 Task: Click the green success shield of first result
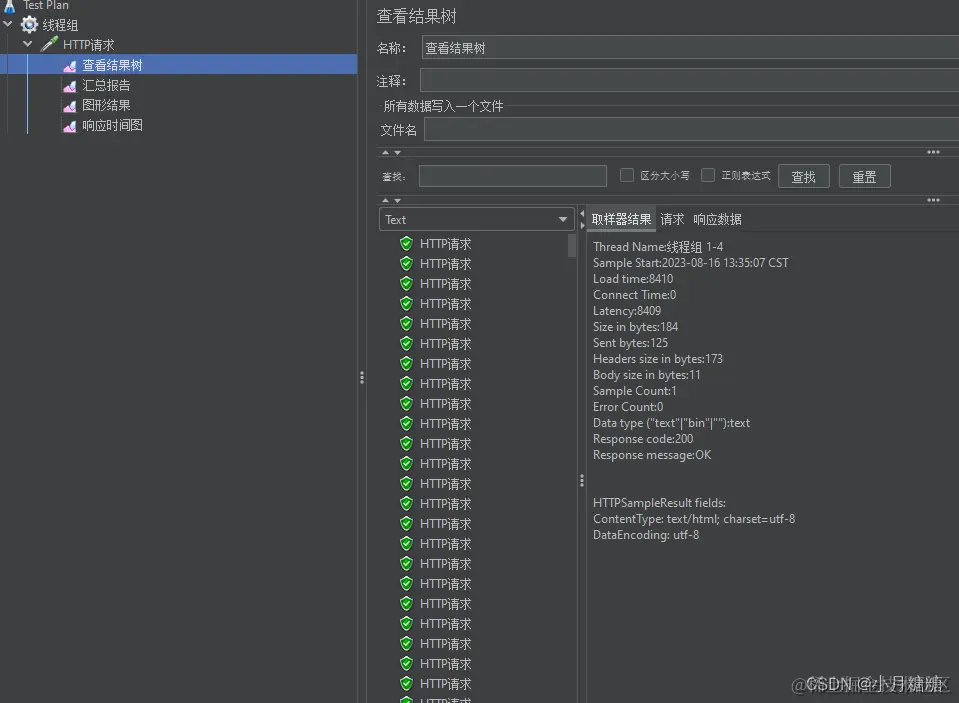[x=406, y=244]
